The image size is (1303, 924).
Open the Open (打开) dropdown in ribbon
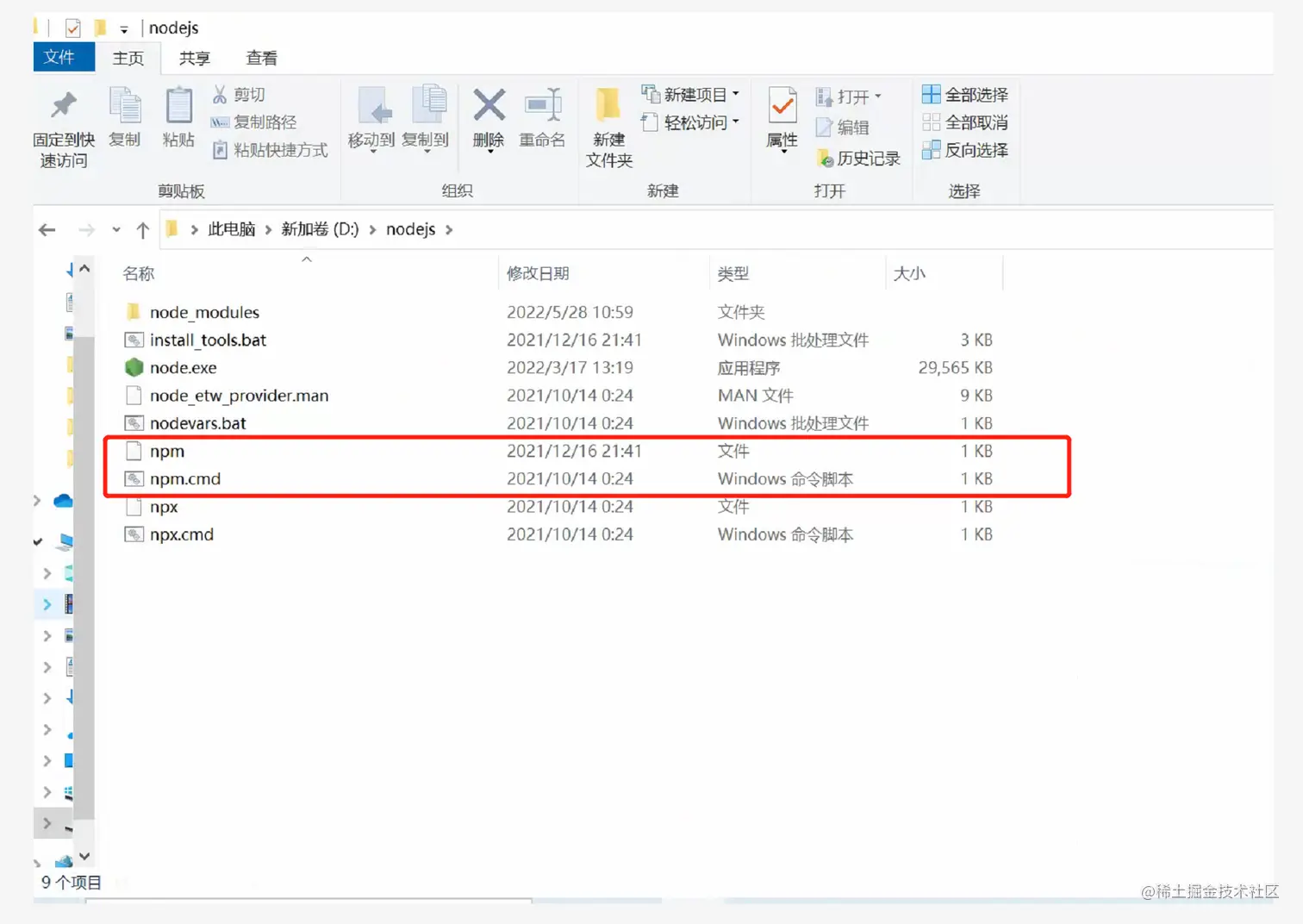[x=878, y=96]
